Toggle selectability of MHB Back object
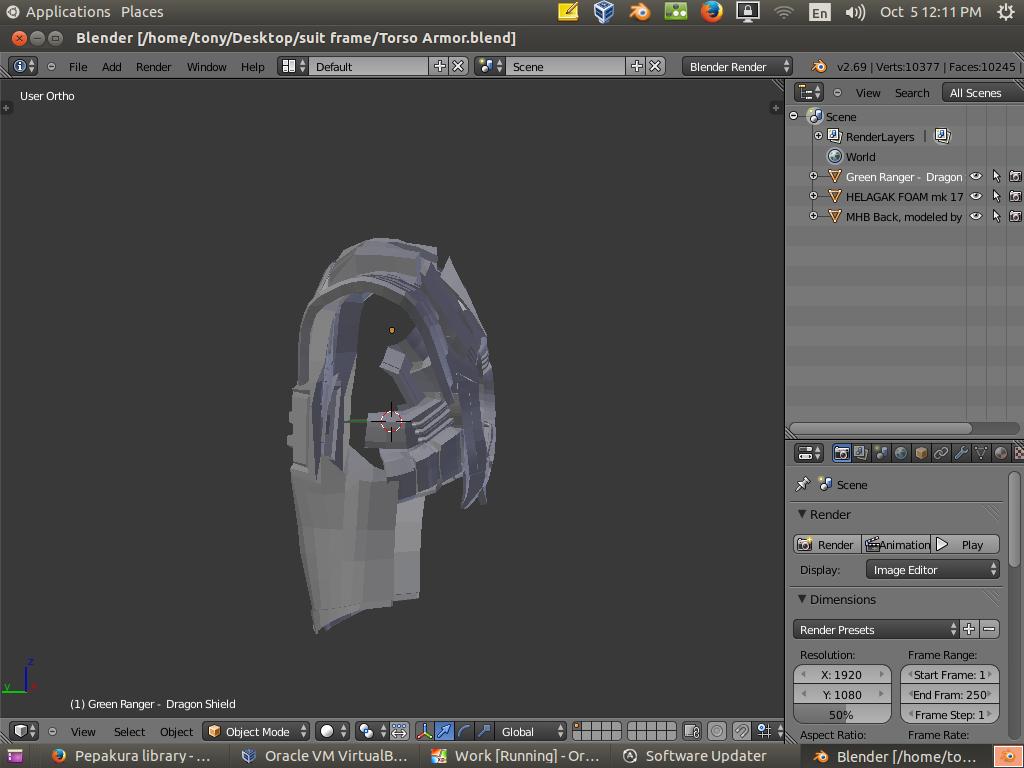 [x=996, y=216]
